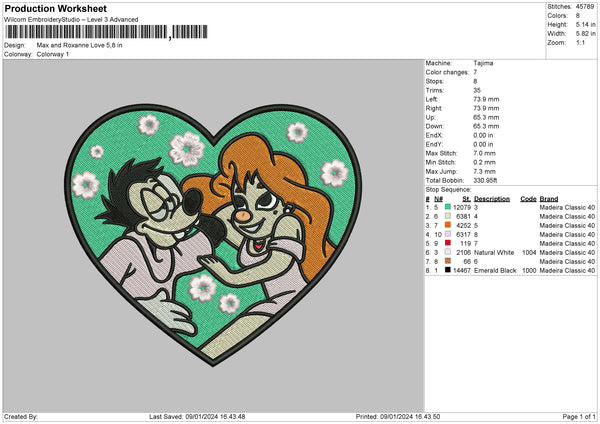The width and height of the screenshot is (600, 424).
Task: Click the Printed timestamp
Action: (x=398, y=416)
